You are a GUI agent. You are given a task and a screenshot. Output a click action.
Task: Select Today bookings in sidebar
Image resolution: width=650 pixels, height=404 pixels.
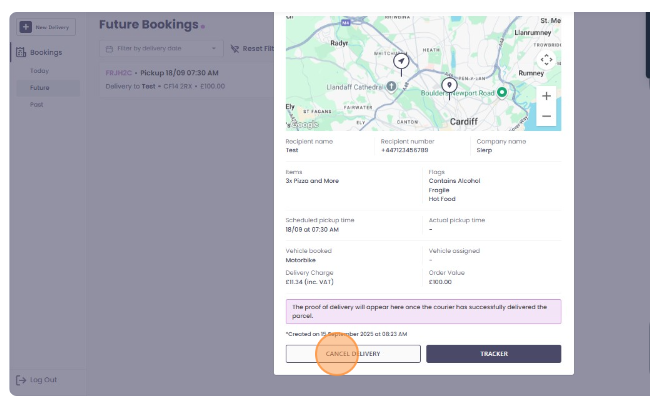tap(39, 71)
